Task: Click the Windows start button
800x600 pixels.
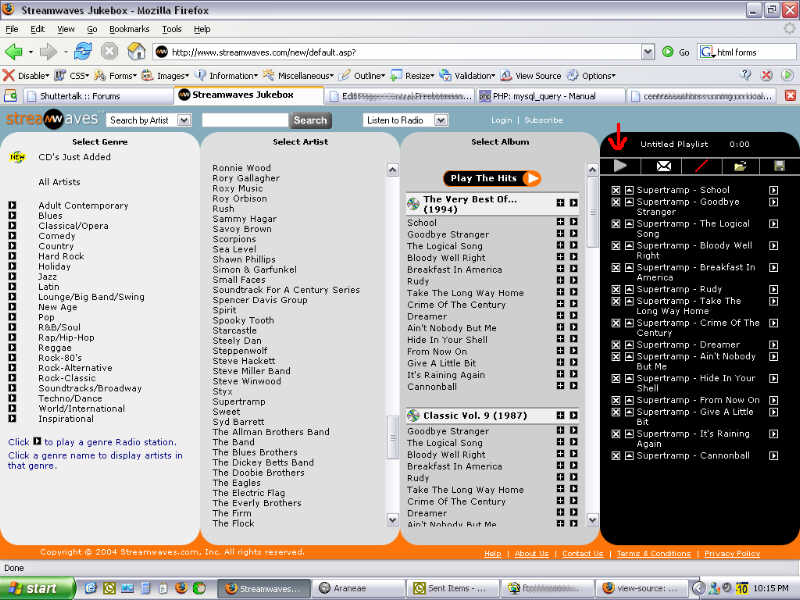Action: click(x=37, y=588)
